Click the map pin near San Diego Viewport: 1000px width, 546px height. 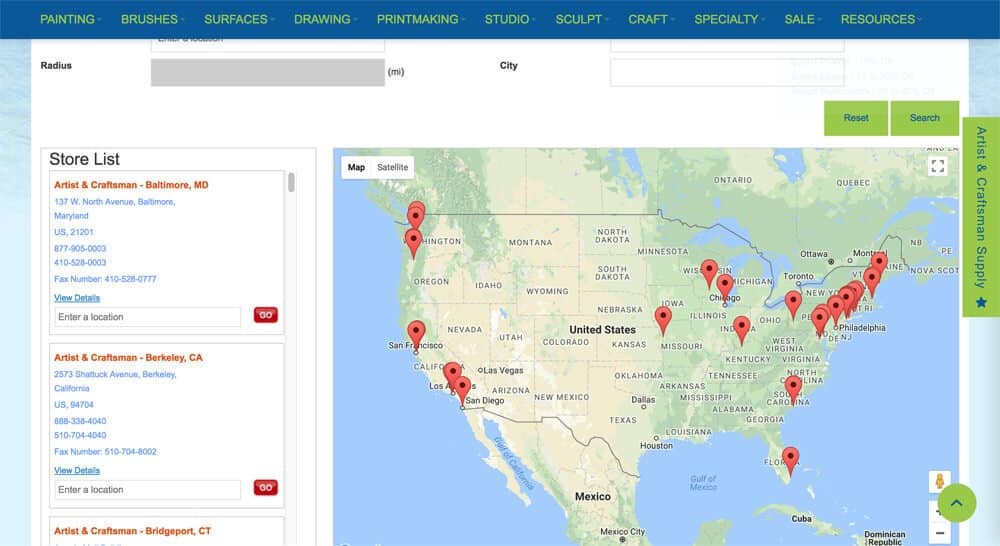(x=463, y=390)
